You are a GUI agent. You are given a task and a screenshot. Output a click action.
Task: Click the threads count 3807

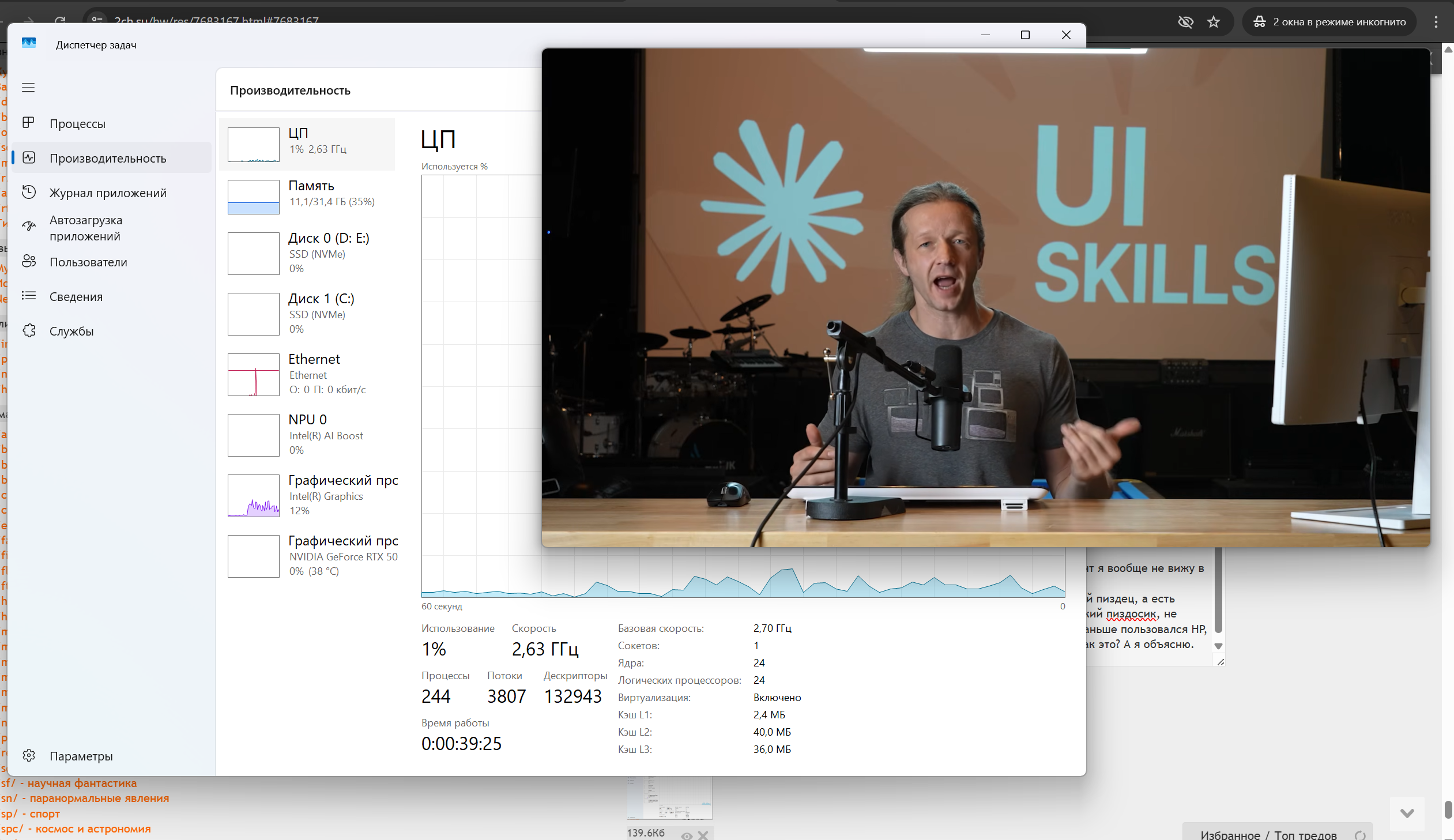point(506,696)
